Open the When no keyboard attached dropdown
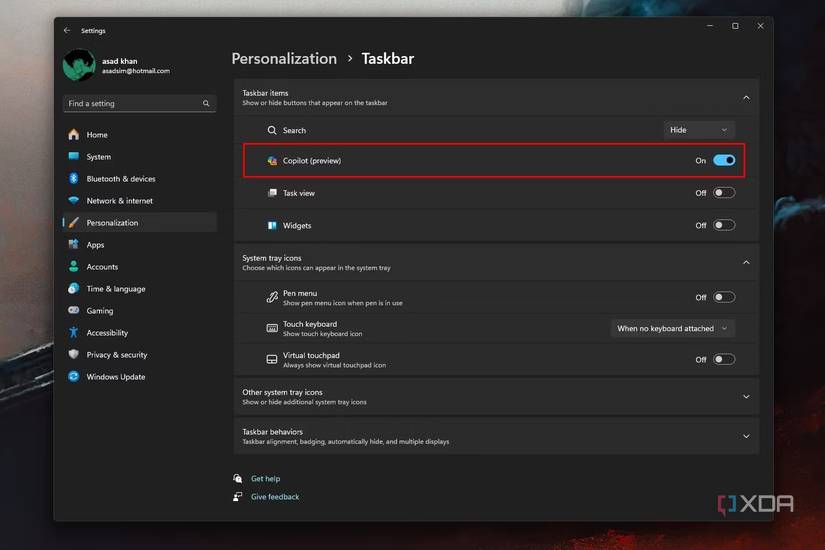 673,328
